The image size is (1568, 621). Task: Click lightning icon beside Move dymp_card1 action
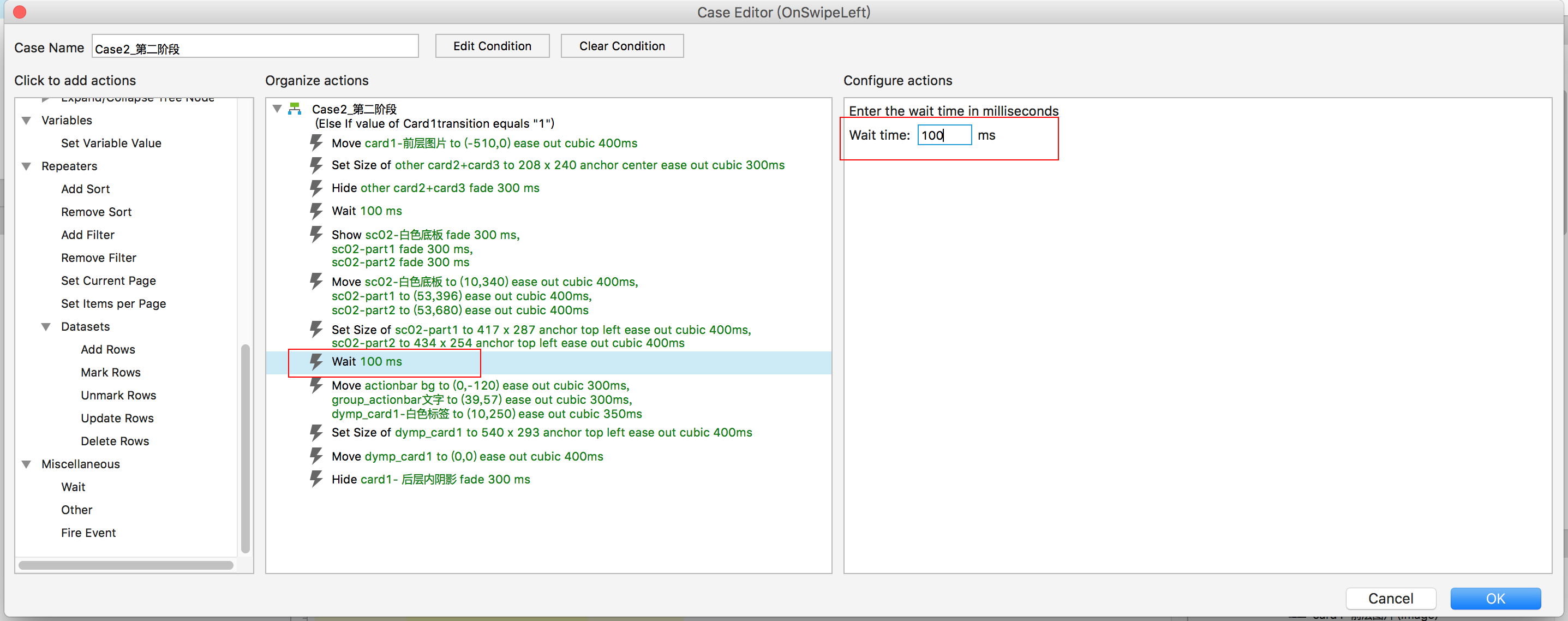coord(316,456)
